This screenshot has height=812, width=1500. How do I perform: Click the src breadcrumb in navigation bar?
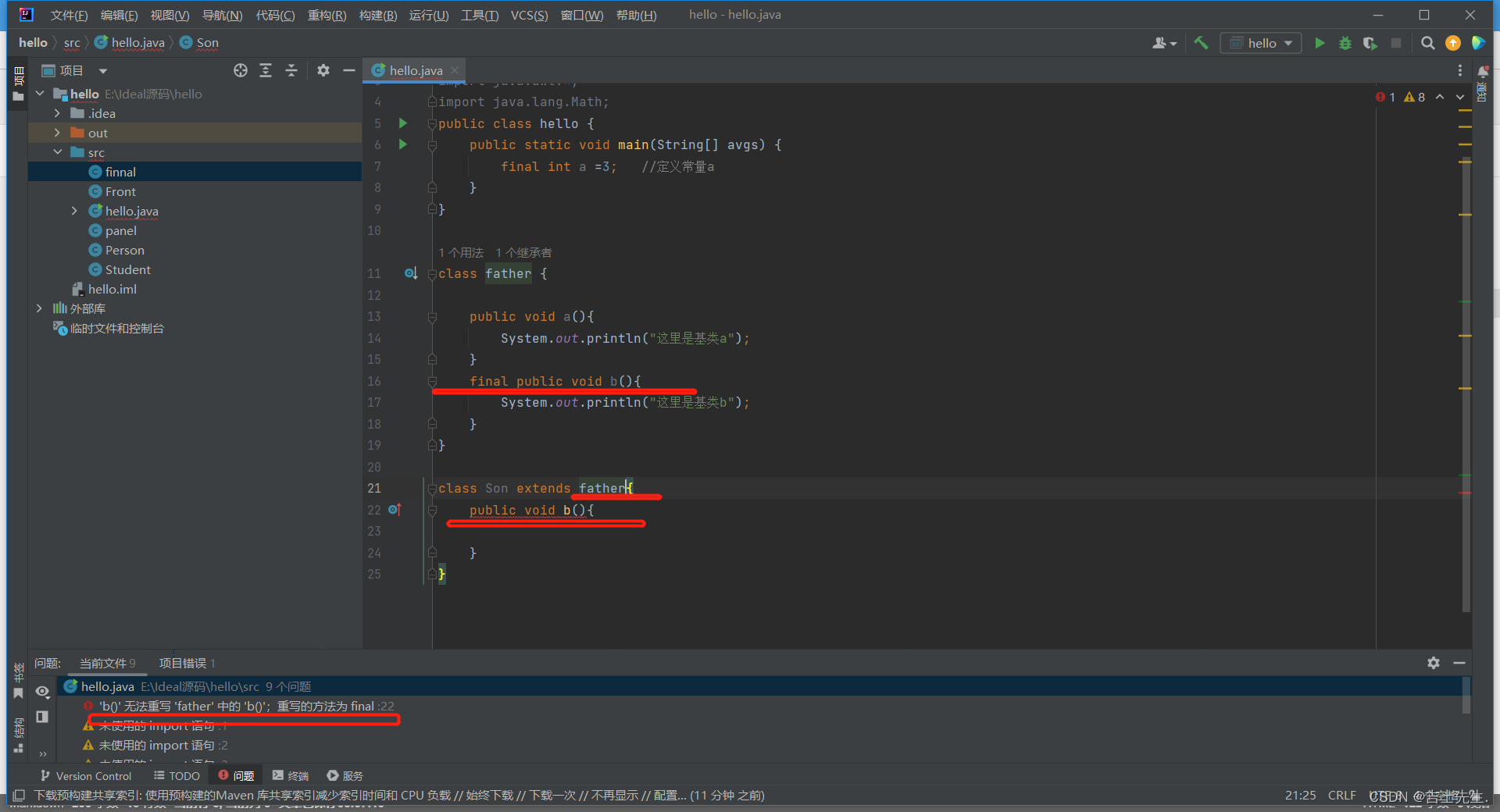(x=72, y=43)
